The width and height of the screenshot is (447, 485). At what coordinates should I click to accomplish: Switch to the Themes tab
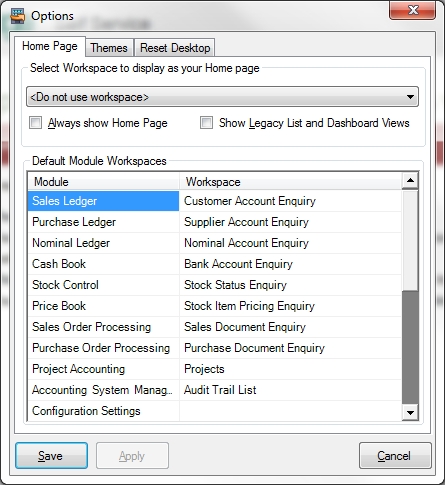pyautogui.click(x=109, y=48)
